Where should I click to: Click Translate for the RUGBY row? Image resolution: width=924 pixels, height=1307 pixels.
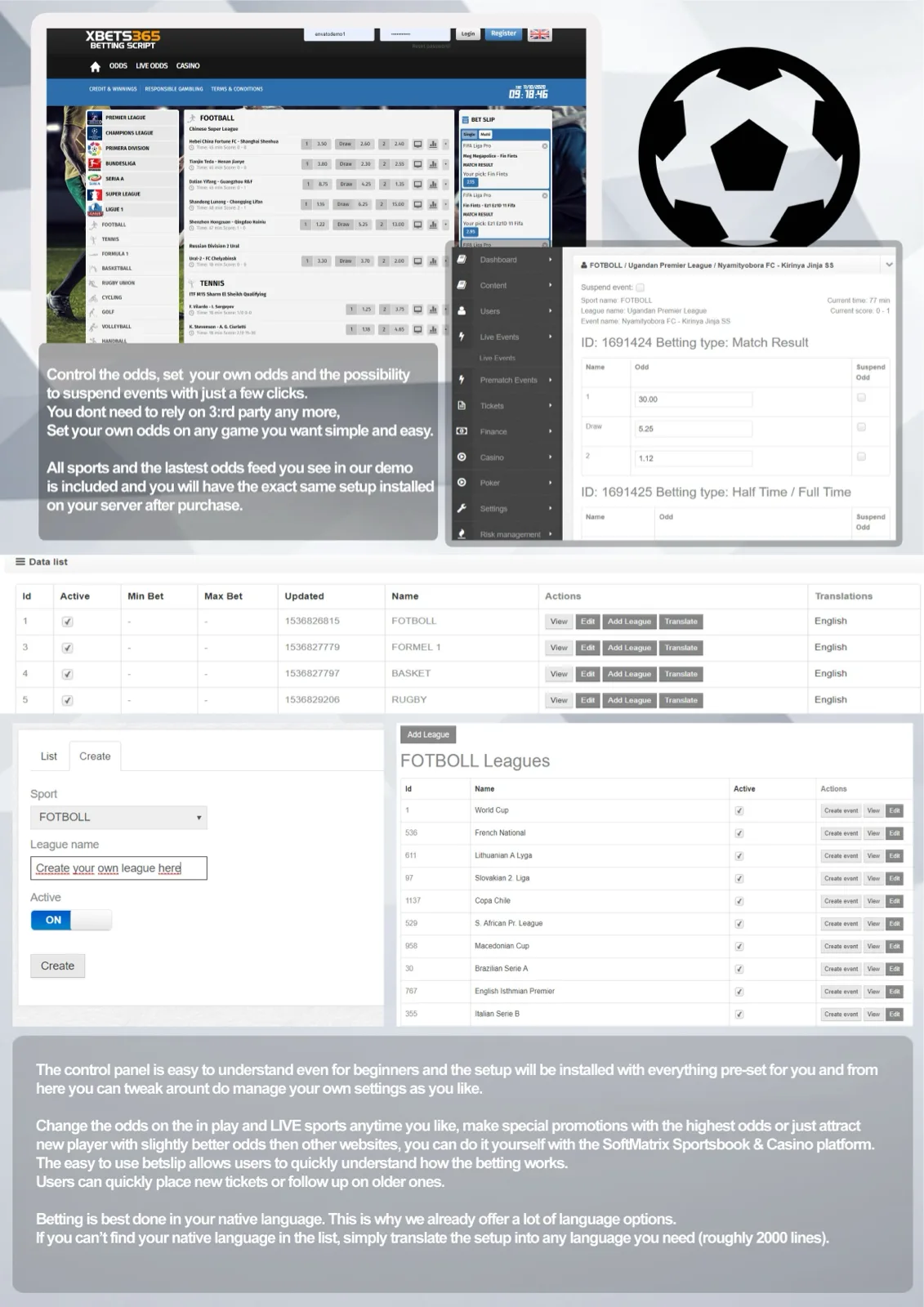point(681,700)
